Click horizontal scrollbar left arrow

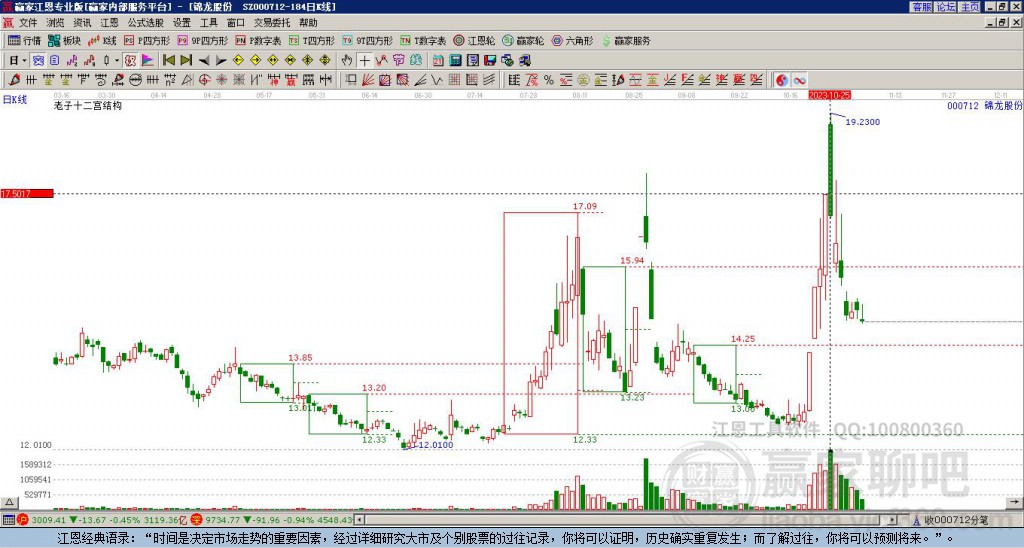coord(359,520)
